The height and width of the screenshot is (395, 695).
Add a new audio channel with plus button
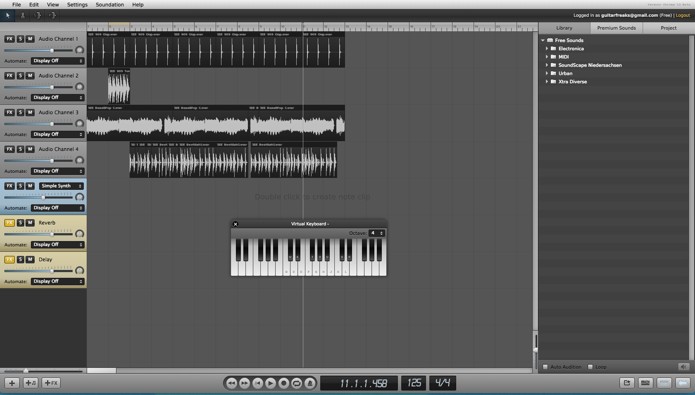[x=12, y=383]
